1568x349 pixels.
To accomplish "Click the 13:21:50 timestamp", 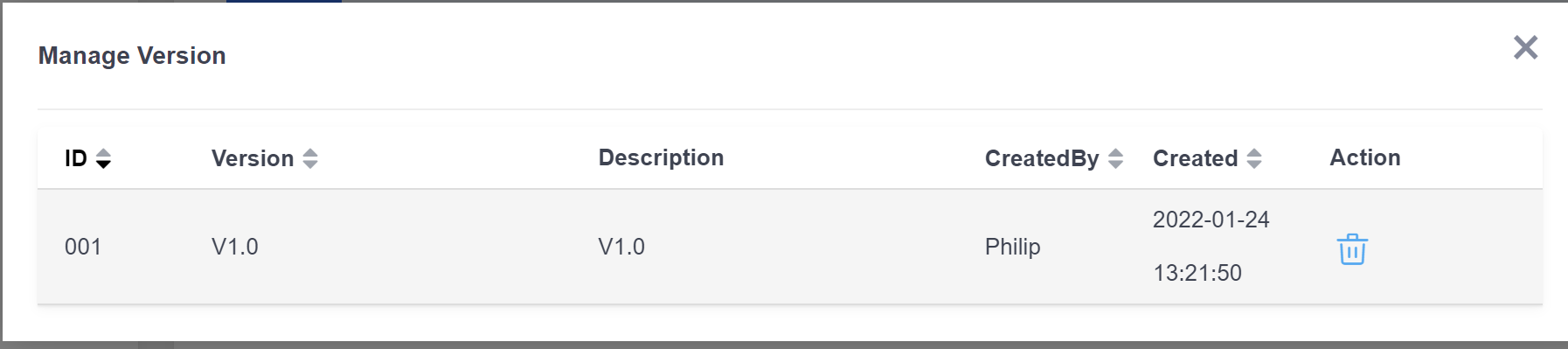I will [1197, 273].
